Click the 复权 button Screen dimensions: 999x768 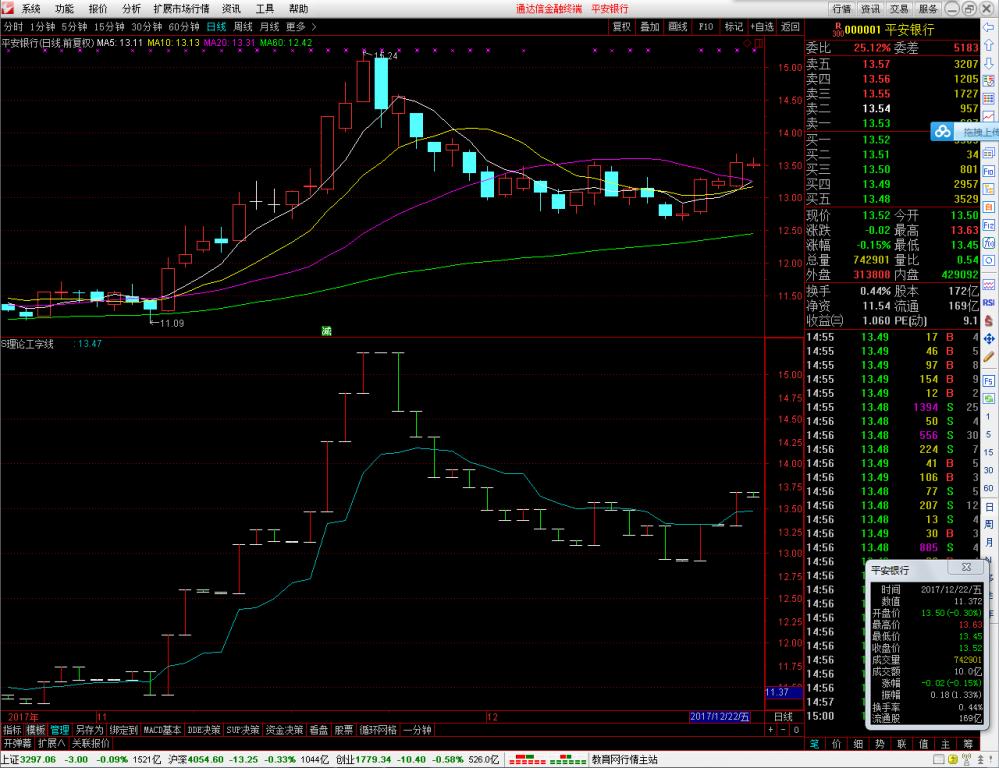tap(621, 27)
